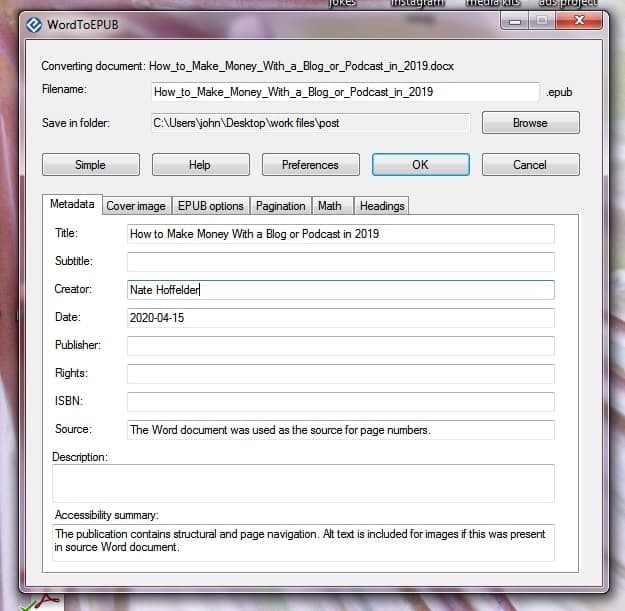
Task: Click the Filename input field
Action: coord(345,92)
